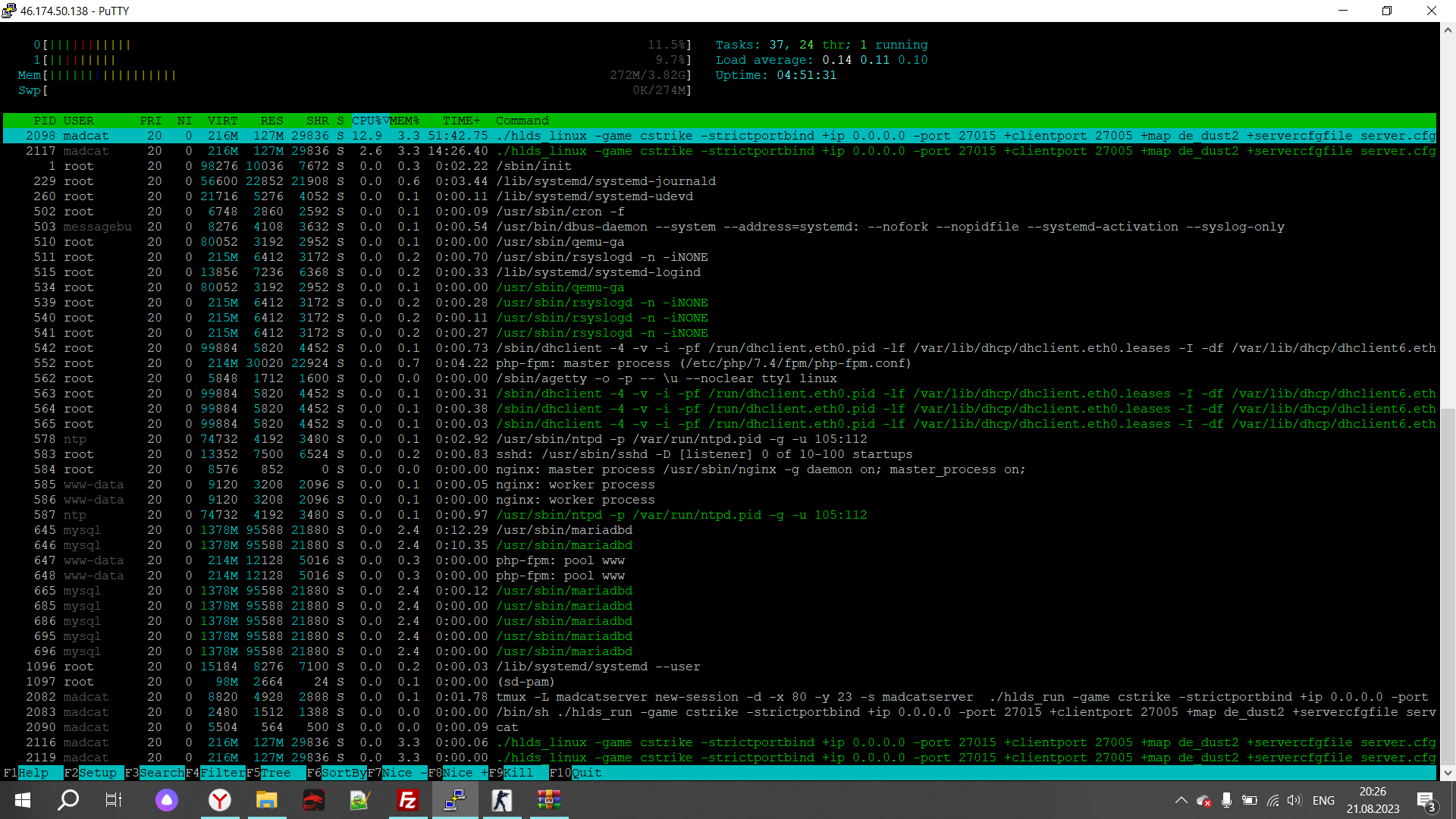This screenshot has height=819, width=1456.
Task: Open the purple Alice assistant icon
Action: pos(167,800)
